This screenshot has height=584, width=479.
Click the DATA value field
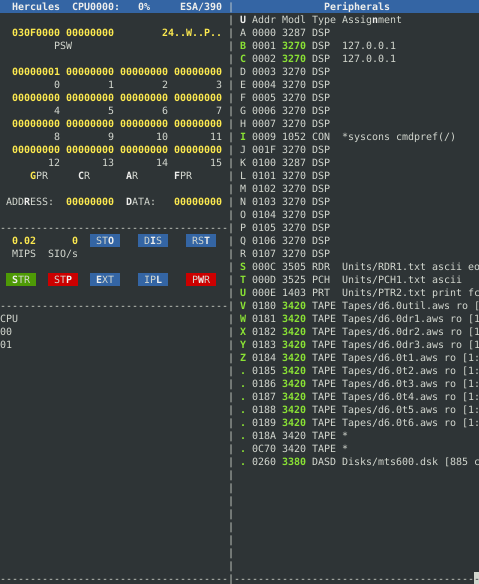coord(198,201)
